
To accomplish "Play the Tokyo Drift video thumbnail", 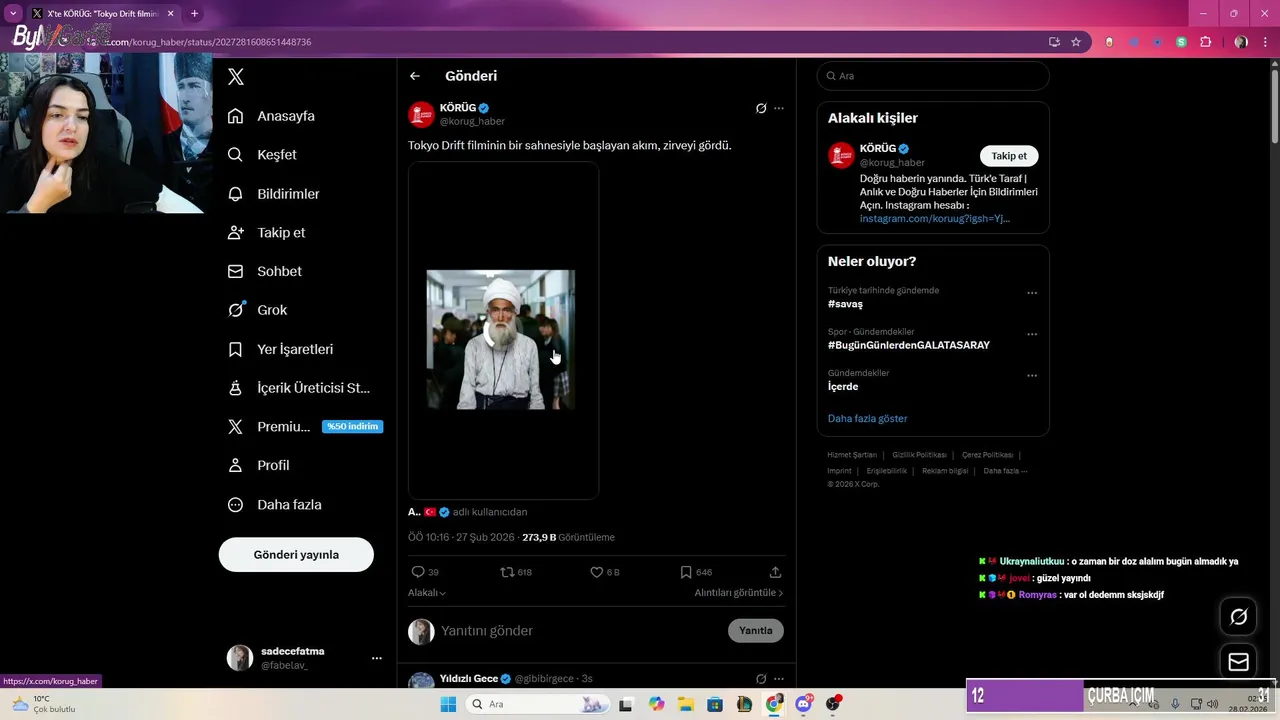I will 503,331.
